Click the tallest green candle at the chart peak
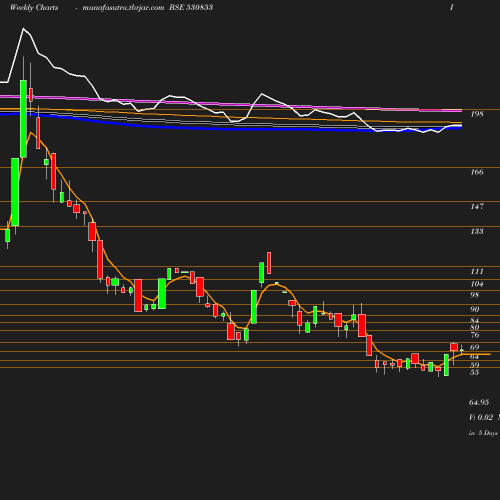Image resolution: width=500 pixels, height=500 pixels. pyautogui.click(x=23, y=119)
